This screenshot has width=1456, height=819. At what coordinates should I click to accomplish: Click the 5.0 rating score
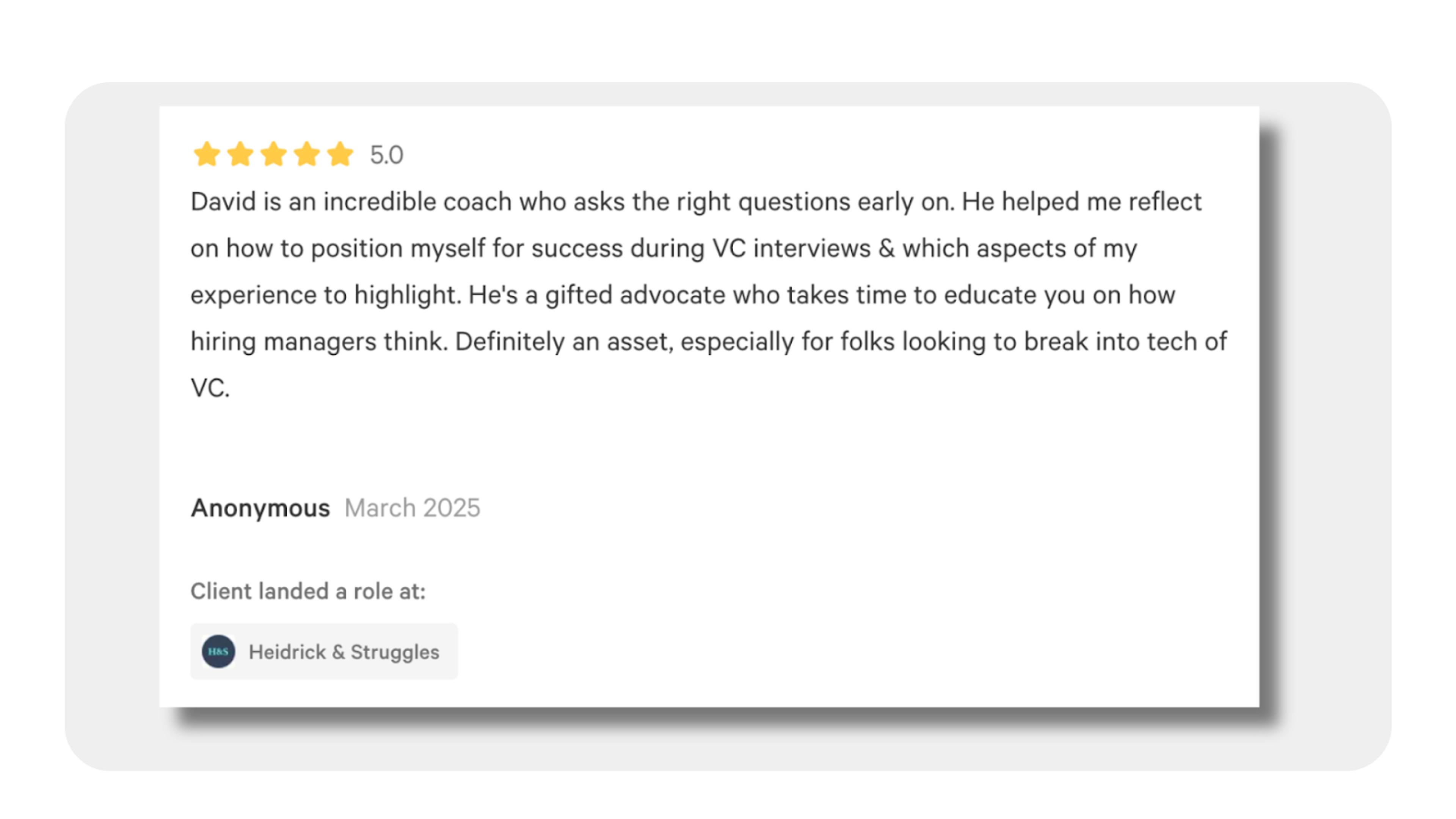point(387,155)
